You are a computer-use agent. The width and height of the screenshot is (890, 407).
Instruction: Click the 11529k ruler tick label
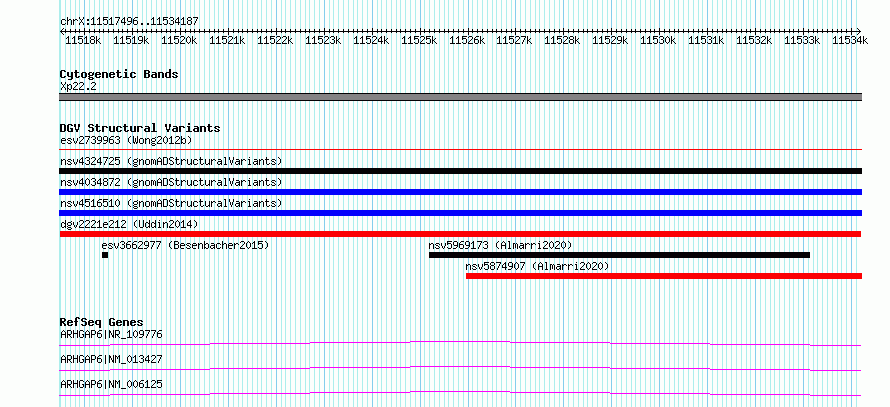(611, 40)
